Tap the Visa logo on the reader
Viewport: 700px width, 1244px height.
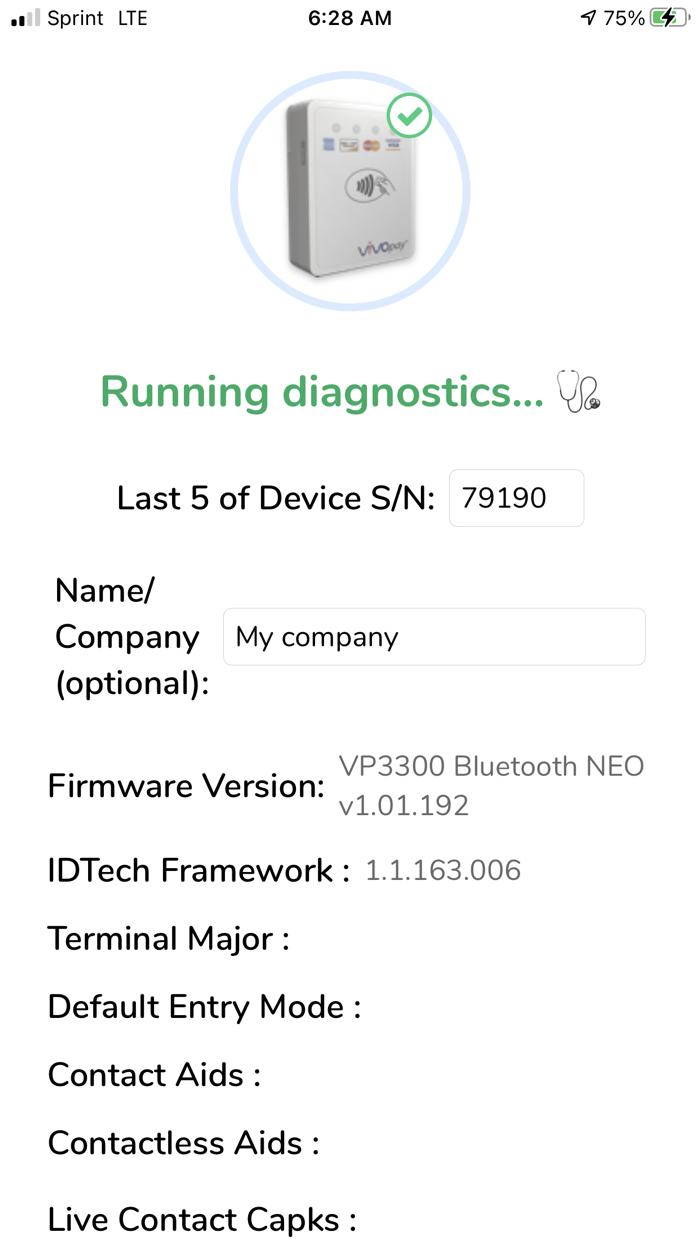[392, 144]
